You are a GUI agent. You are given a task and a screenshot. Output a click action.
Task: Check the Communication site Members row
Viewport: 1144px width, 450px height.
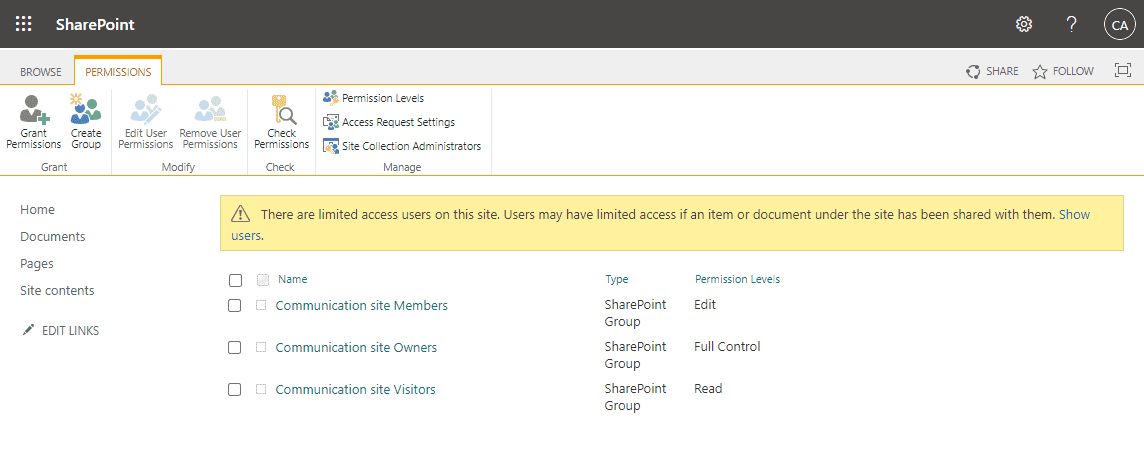[235, 306]
